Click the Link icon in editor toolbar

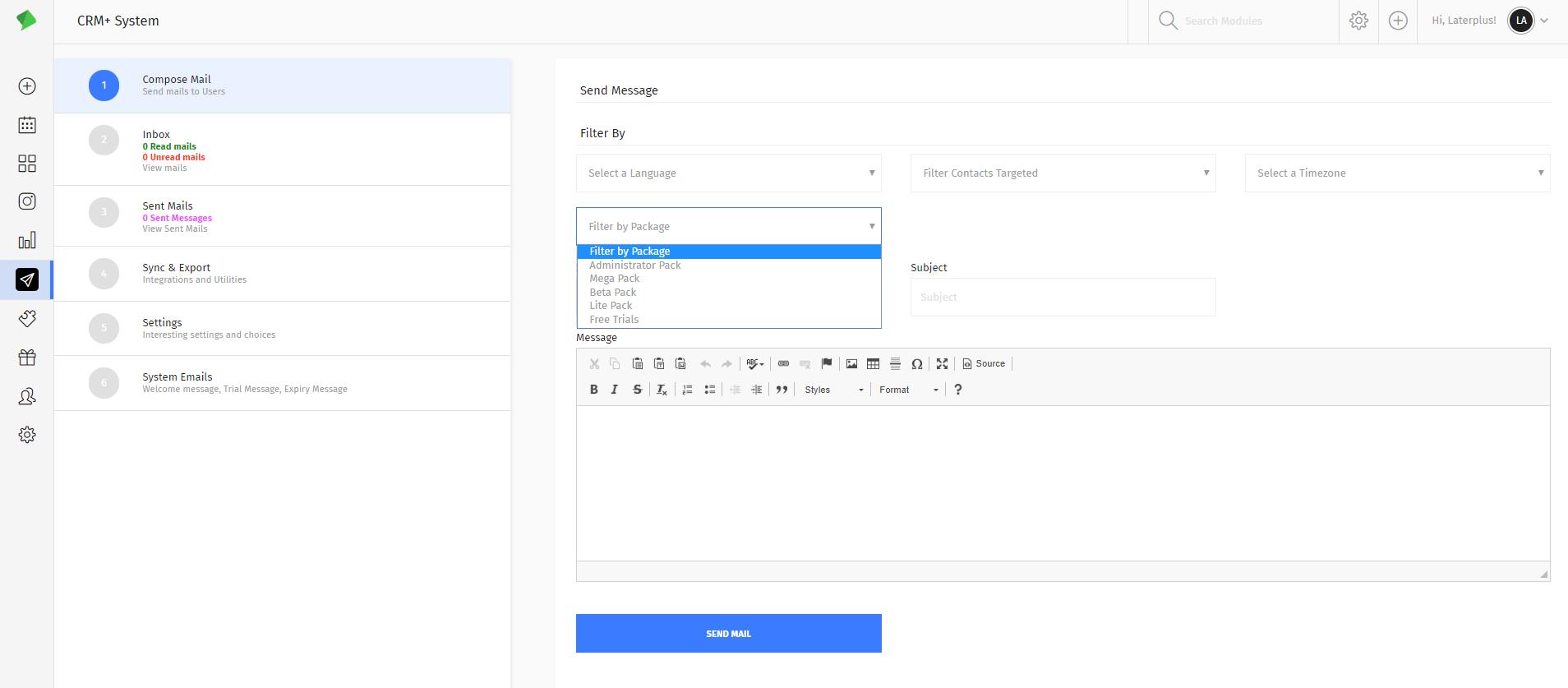click(783, 363)
